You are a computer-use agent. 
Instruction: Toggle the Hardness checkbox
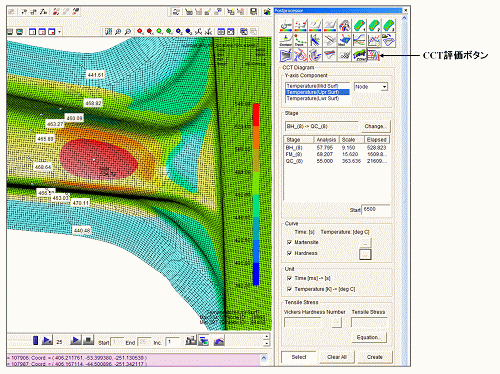pyautogui.click(x=289, y=253)
